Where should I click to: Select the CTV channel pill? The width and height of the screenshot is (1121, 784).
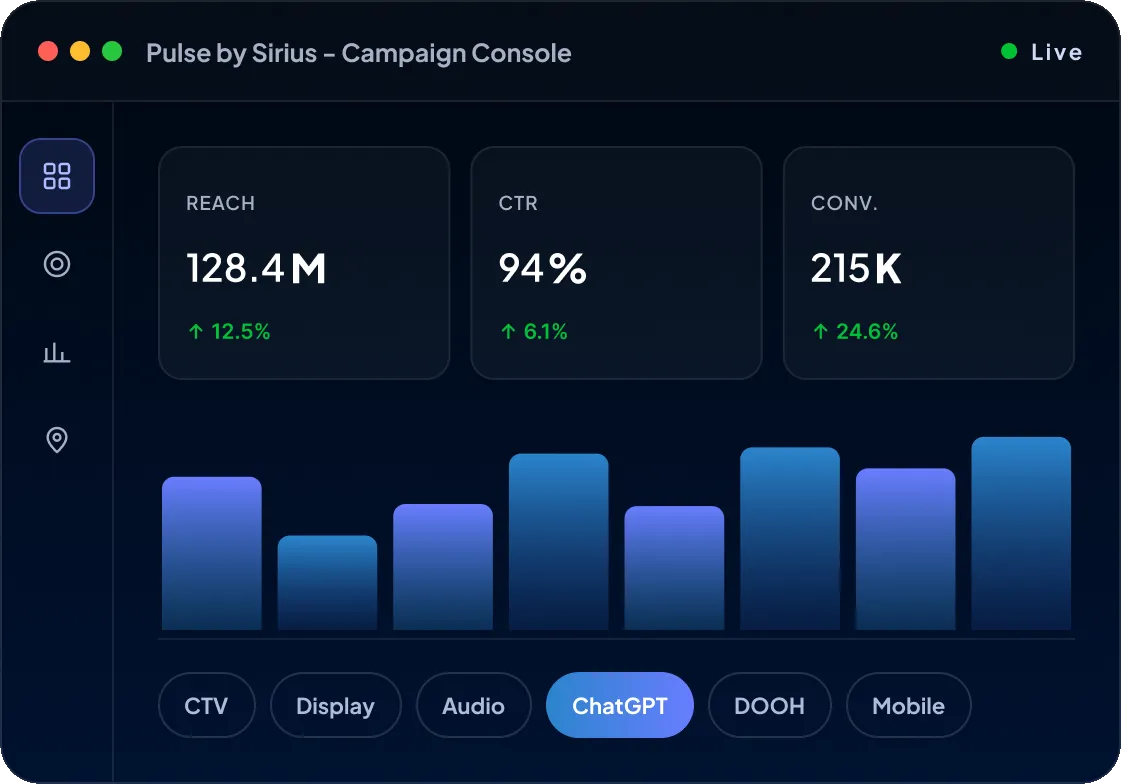click(206, 705)
